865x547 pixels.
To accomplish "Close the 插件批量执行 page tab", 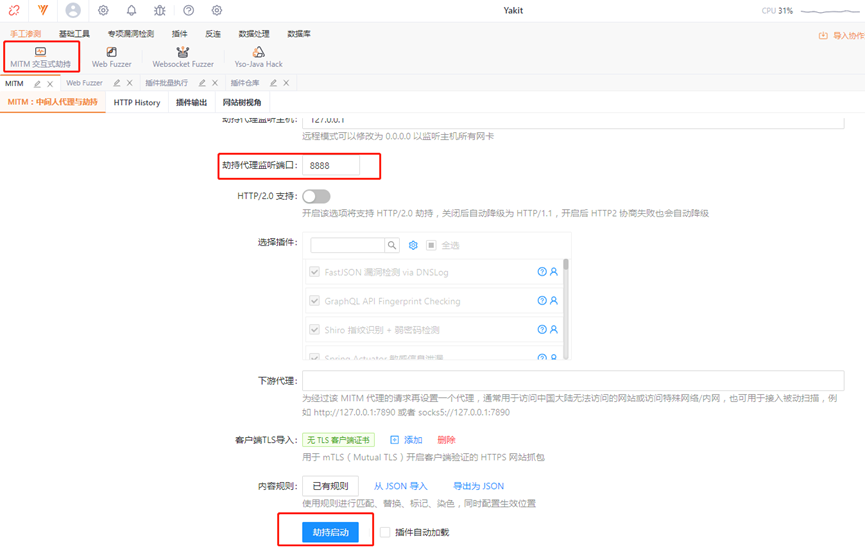I will tap(215, 83).
